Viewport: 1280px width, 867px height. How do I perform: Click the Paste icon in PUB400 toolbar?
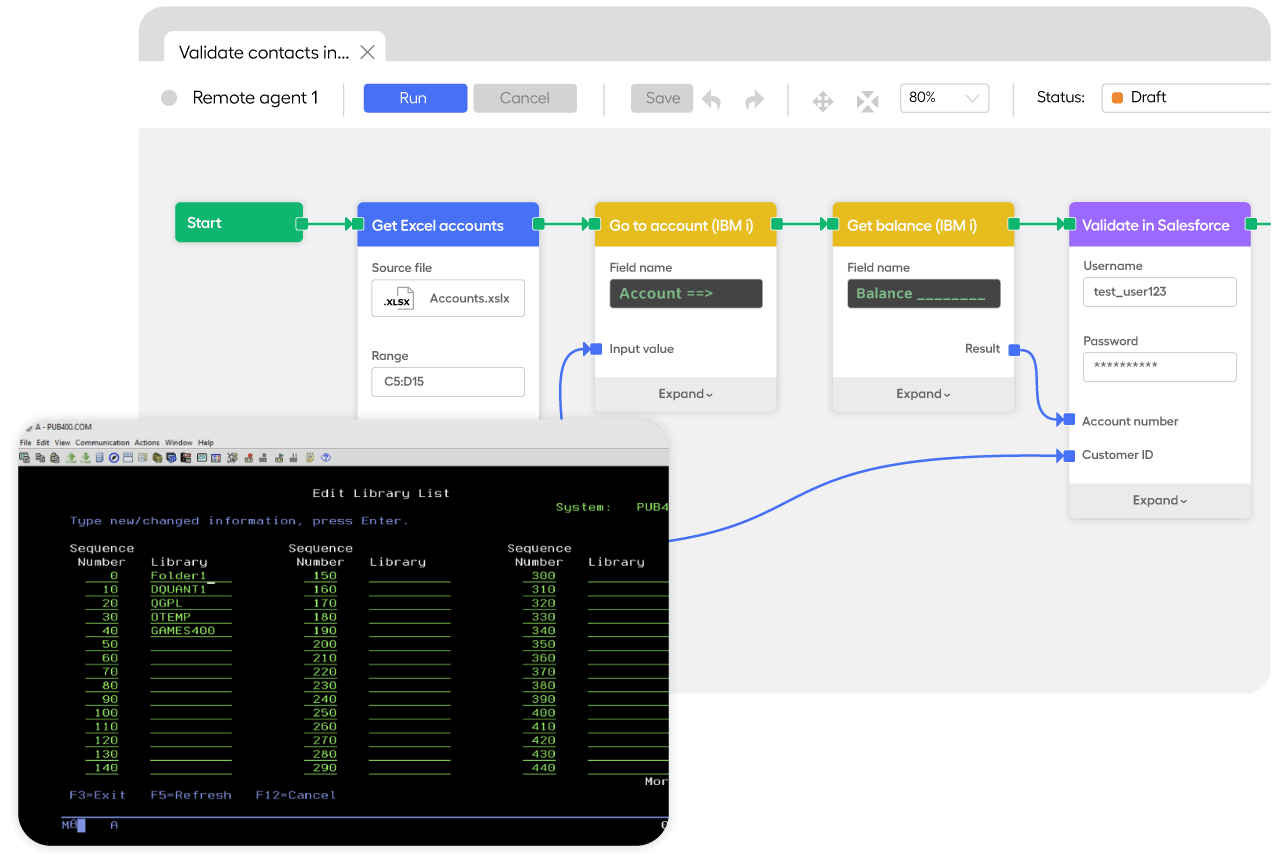[54, 458]
